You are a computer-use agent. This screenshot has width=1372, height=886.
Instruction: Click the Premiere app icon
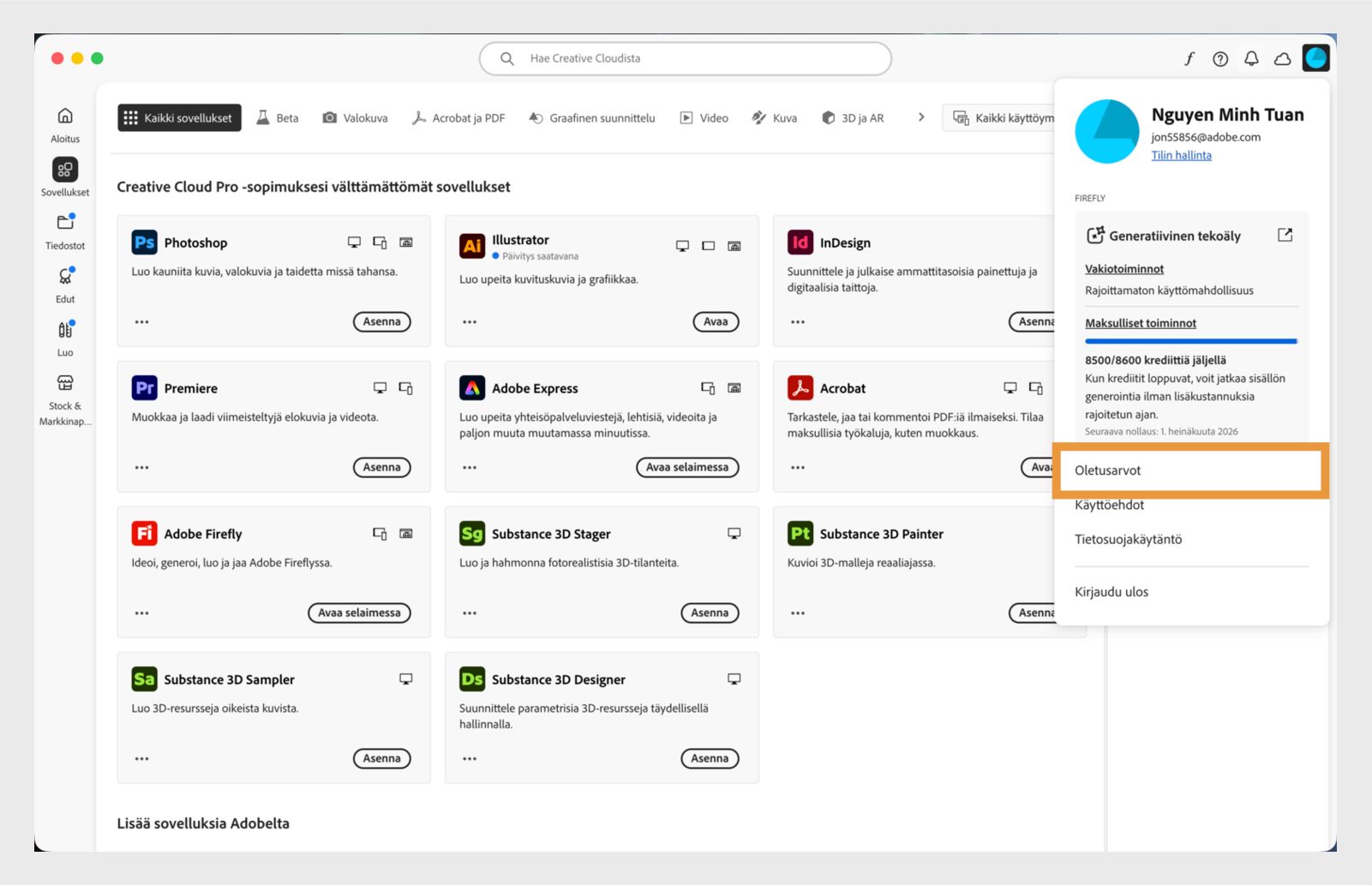click(x=144, y=388)
